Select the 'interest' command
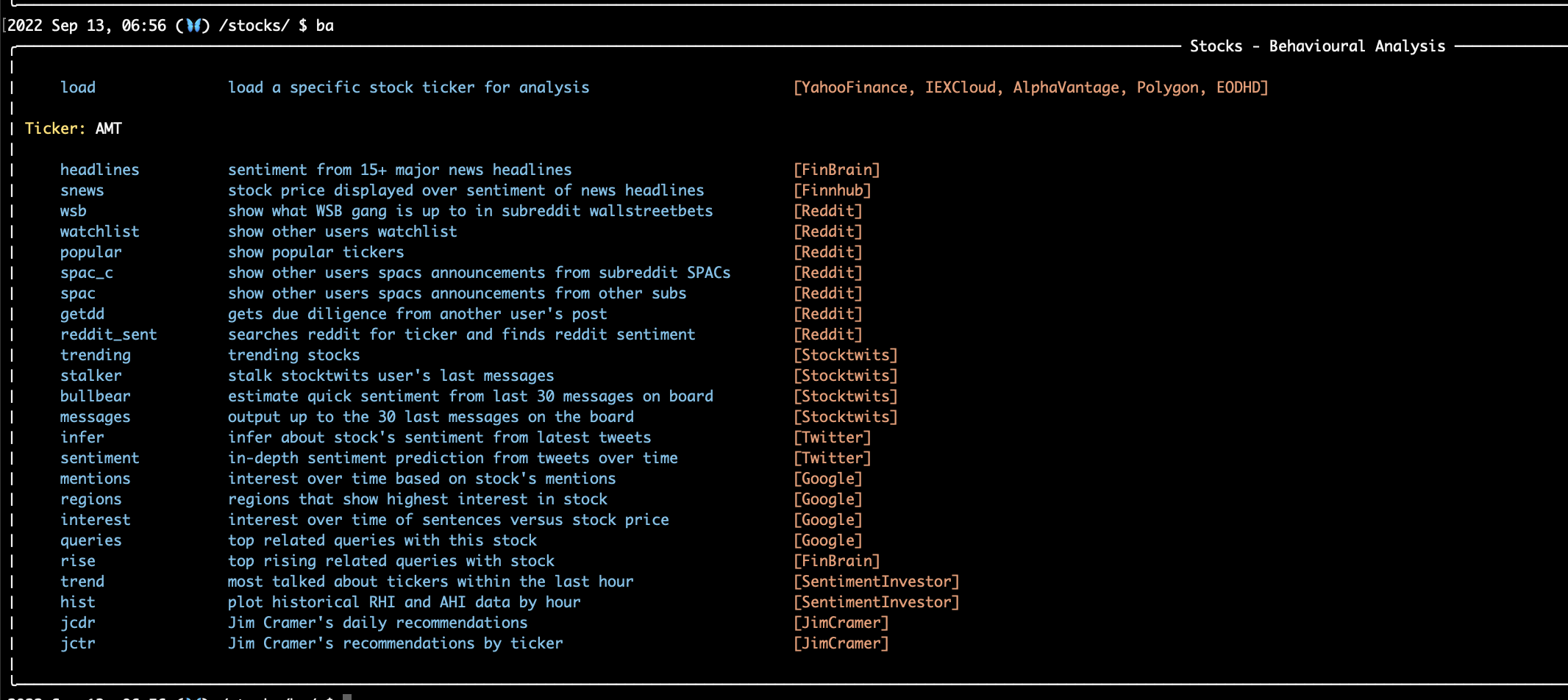This screenshot has width=1568, height=700. point(95,520)
